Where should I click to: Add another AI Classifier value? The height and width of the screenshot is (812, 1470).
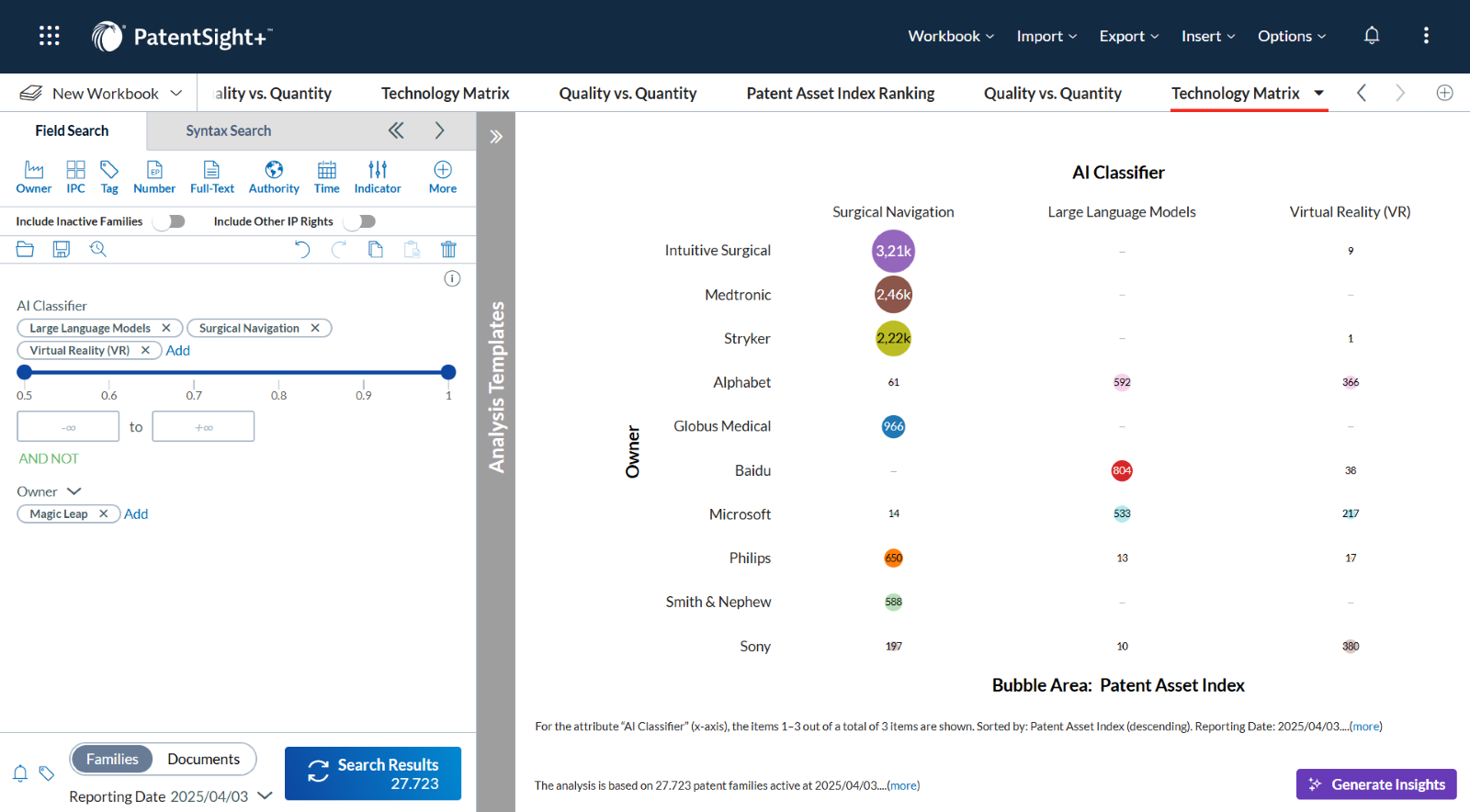coord(178,350)
